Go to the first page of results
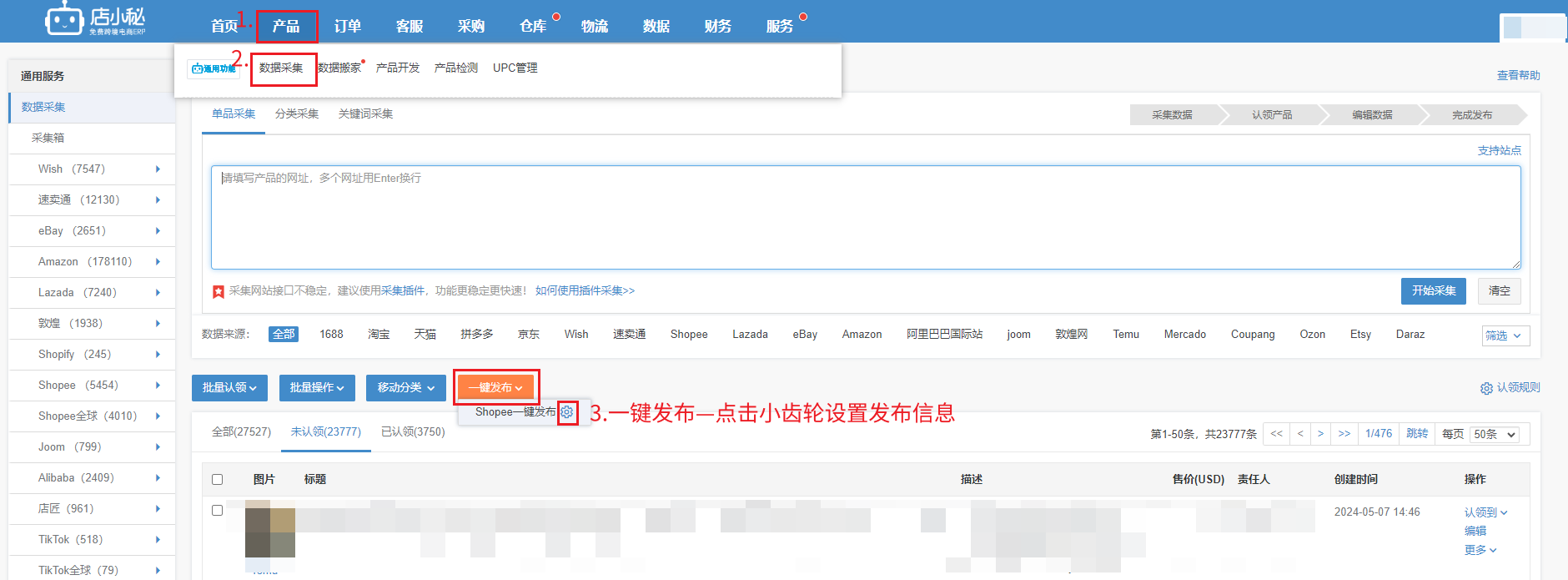Image resolution: width=1568 pixels, height=580 pixels. point(1276,434)
